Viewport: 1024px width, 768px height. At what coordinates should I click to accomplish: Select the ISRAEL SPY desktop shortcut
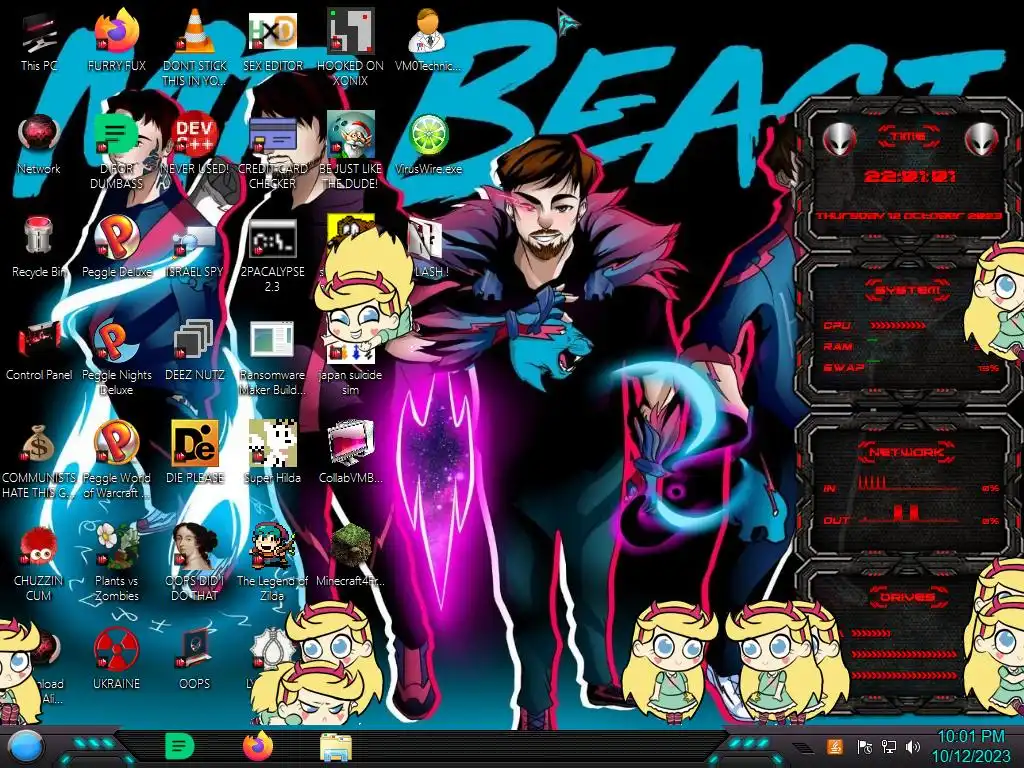(195, 252)
